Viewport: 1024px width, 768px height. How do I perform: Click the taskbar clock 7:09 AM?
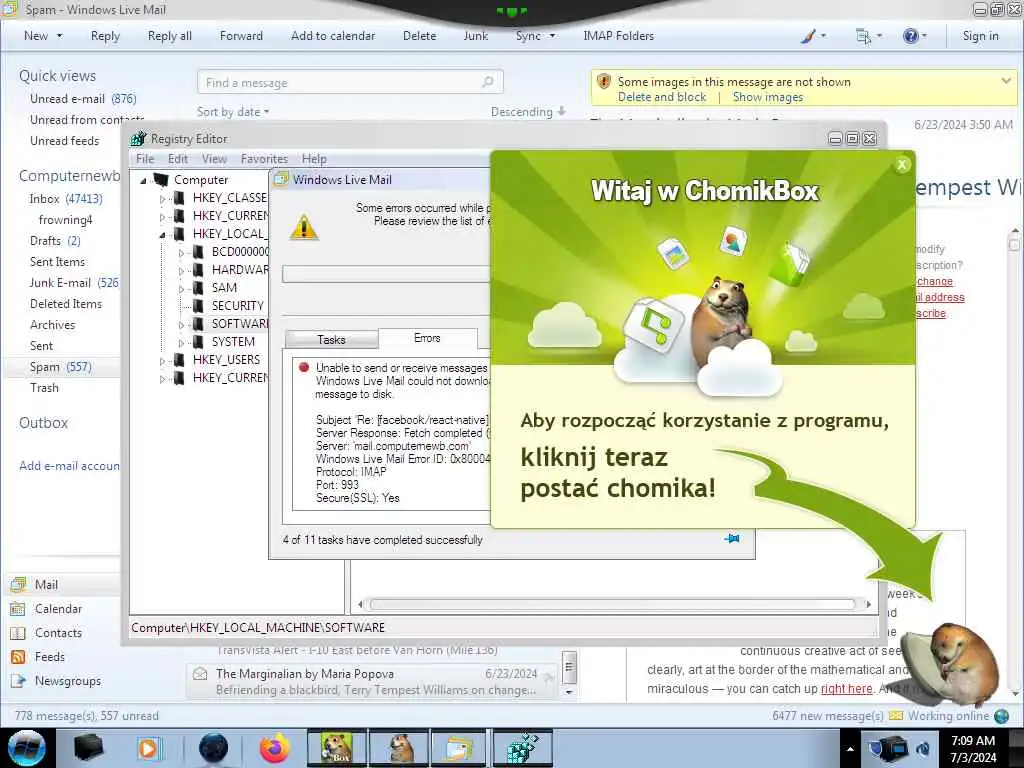coord(973,748)
